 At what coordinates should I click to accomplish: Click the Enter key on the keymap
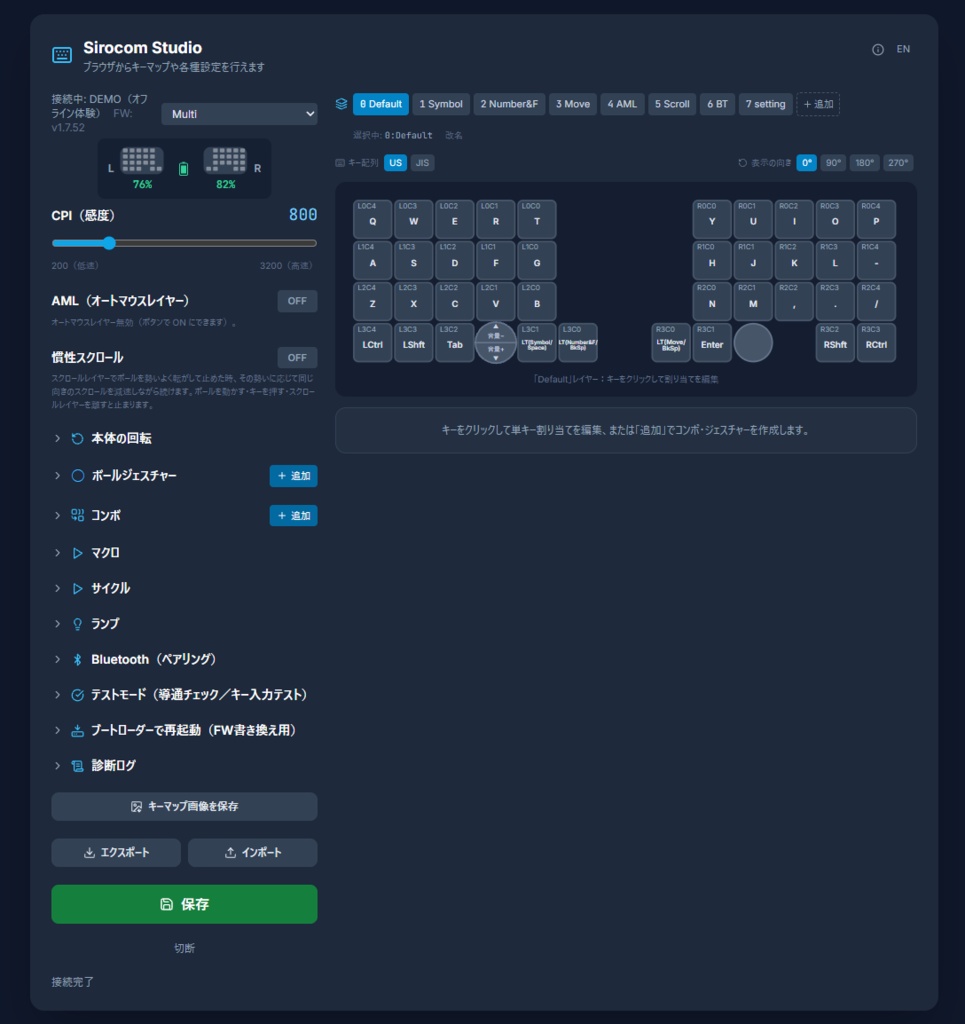[712, 343]
